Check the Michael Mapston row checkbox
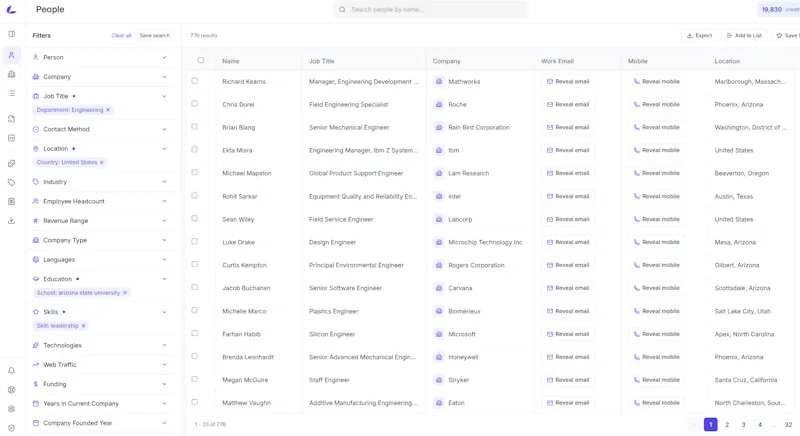The width and height of the screenshot is (800, 436). coord(194,172)
